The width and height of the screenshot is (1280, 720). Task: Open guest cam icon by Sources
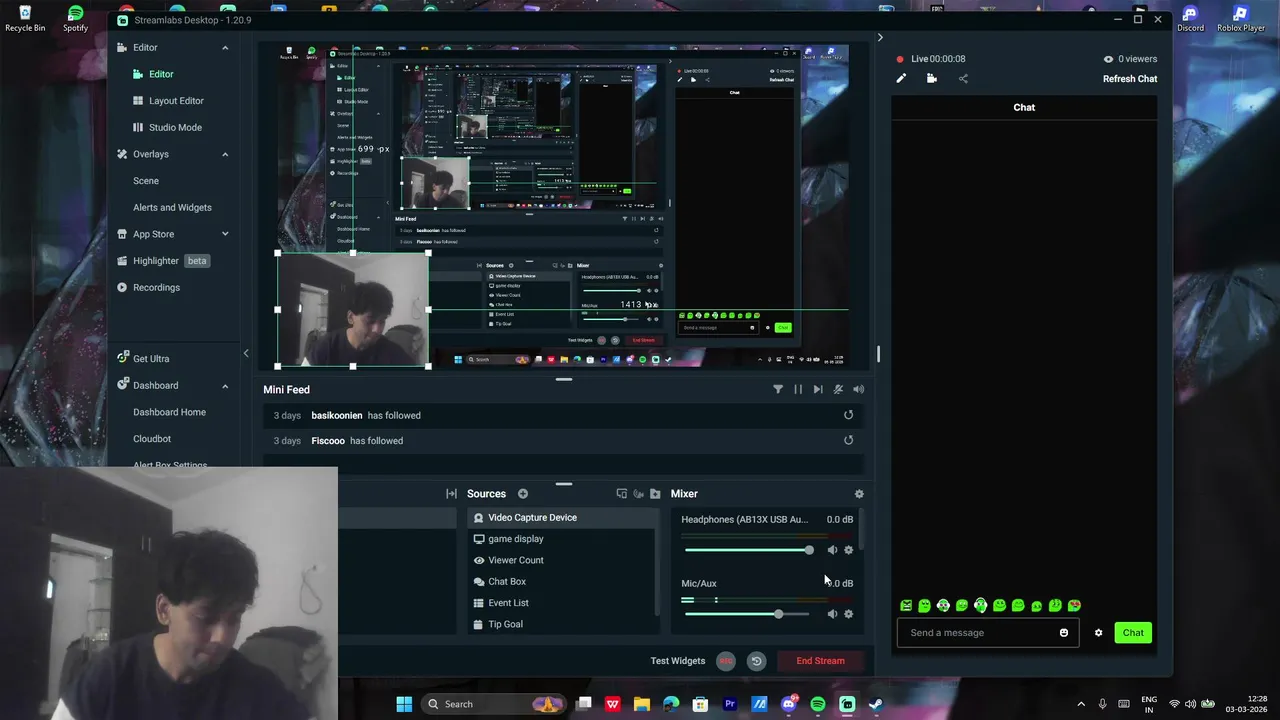(x=638, y=494)
